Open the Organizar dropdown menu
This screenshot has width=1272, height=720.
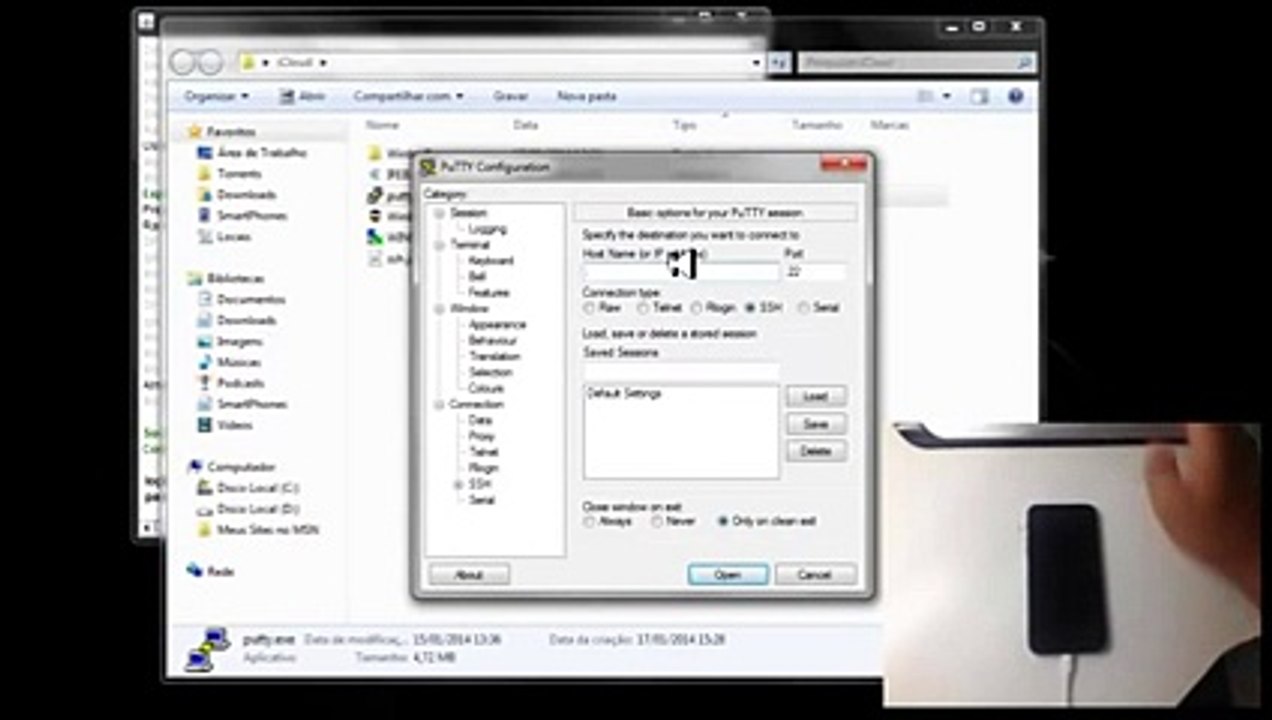click(217, 96)
